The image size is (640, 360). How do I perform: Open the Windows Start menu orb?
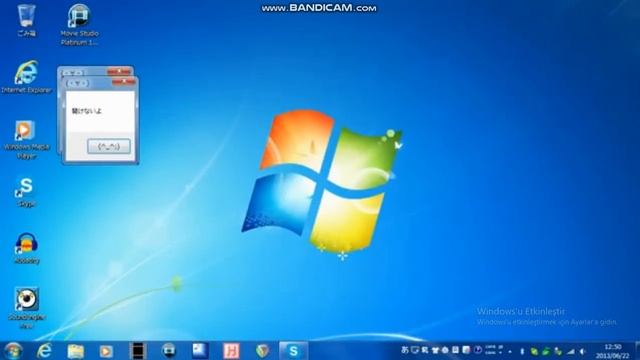(13, 351)
